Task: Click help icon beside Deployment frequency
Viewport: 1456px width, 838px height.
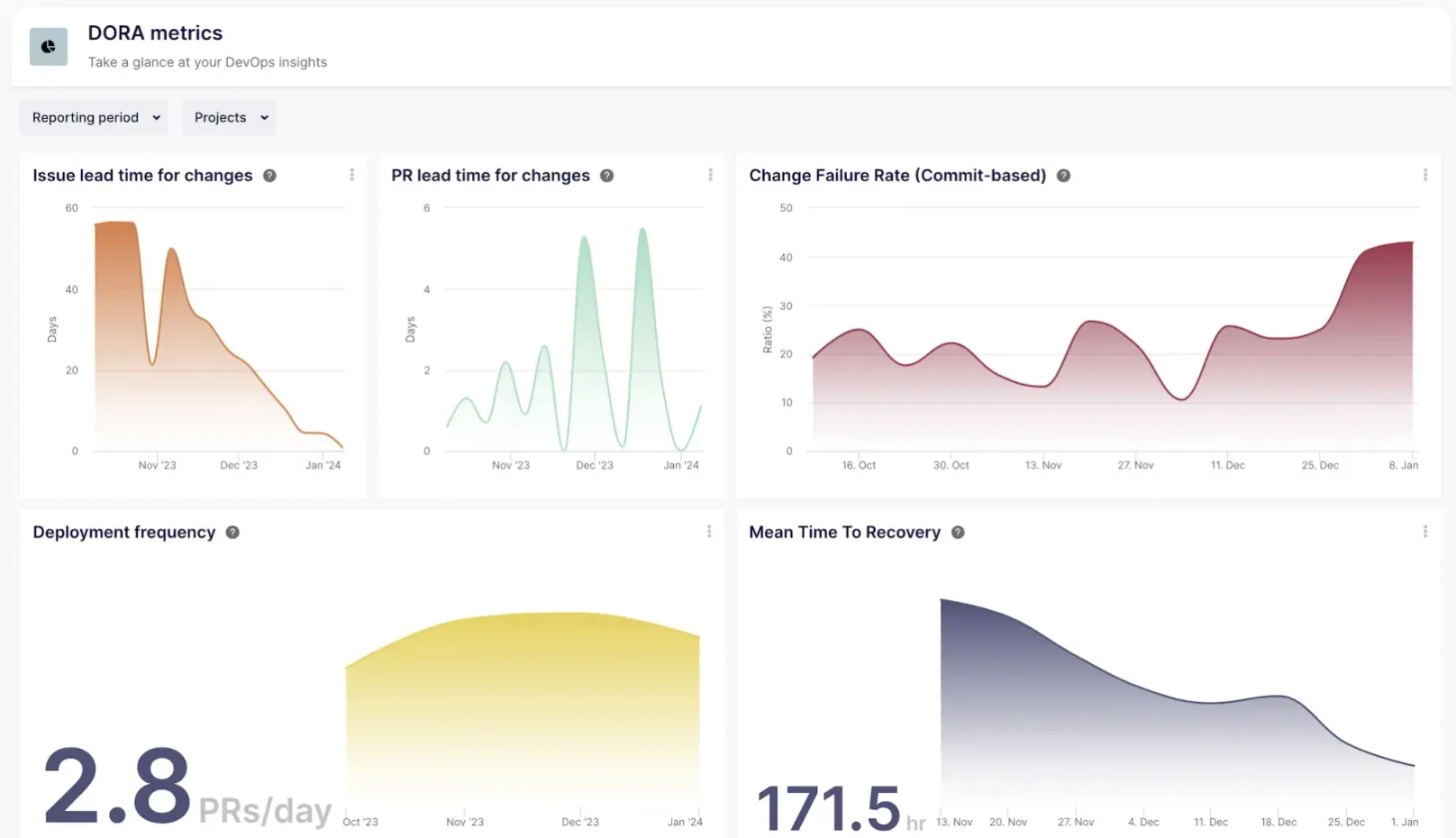Action: [x=232, y=533]
